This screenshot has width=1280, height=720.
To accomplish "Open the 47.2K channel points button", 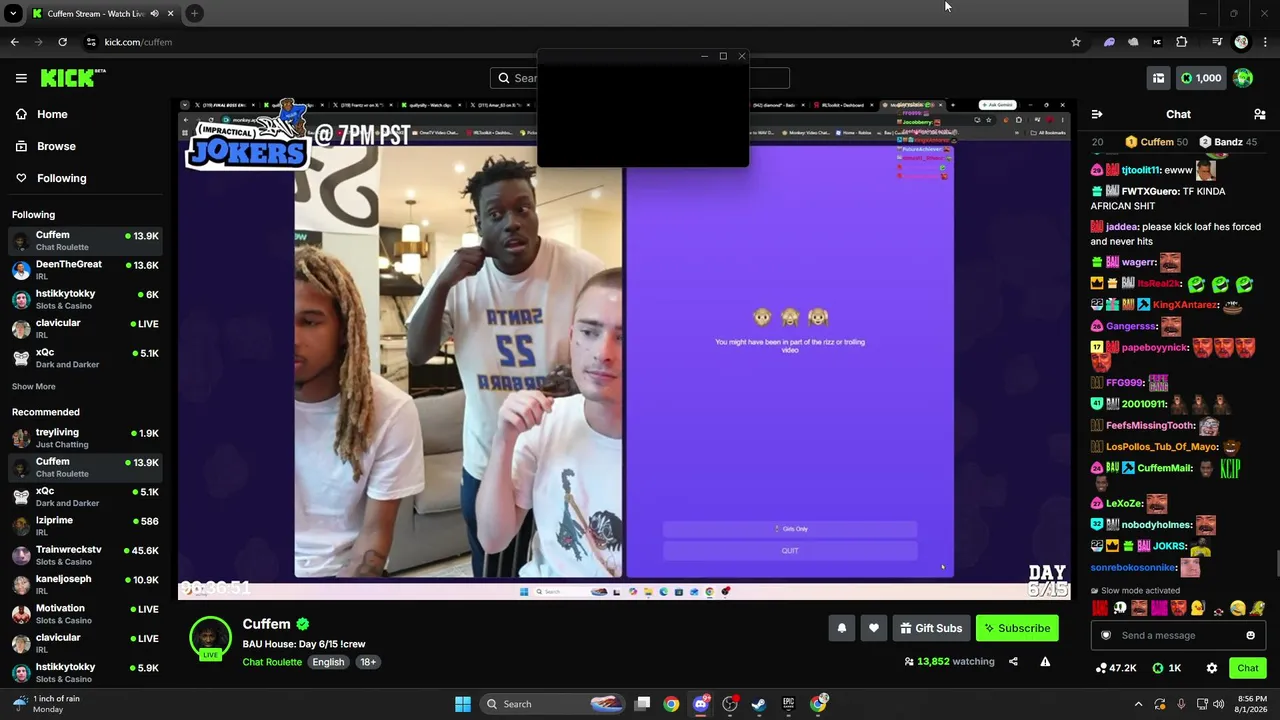I will tap(1116, 668).
